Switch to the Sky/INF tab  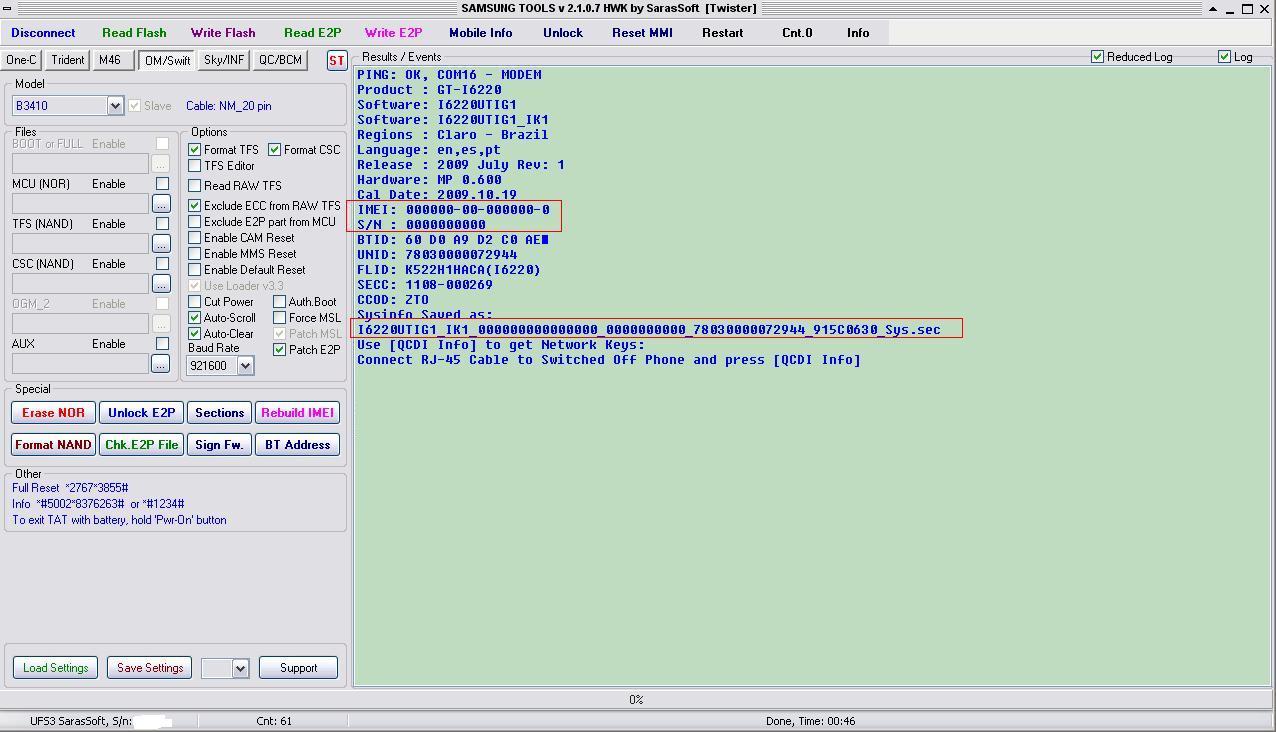(x=224, y=60)
